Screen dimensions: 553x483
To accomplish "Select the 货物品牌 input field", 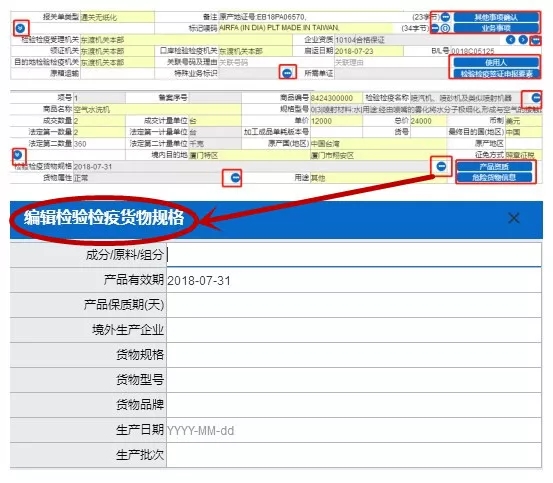I will (x=354, y=405).
